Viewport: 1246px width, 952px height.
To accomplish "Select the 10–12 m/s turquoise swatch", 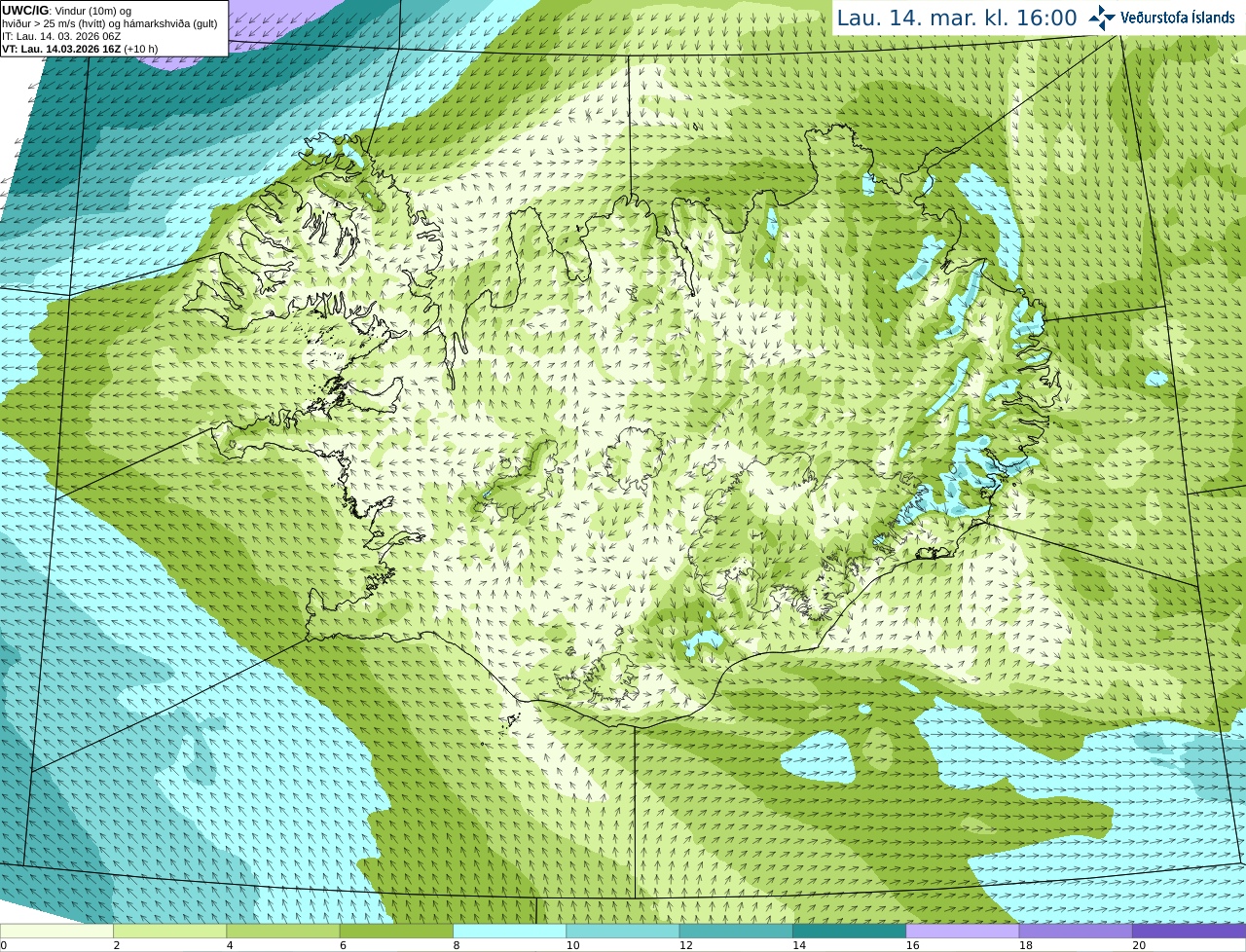I will pyautogui.click(x=623, y=932).
